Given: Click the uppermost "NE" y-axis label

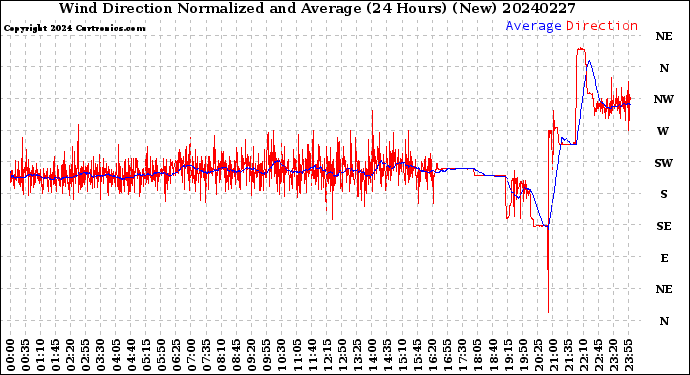Looking at the screenshot, I should (664, 37).
